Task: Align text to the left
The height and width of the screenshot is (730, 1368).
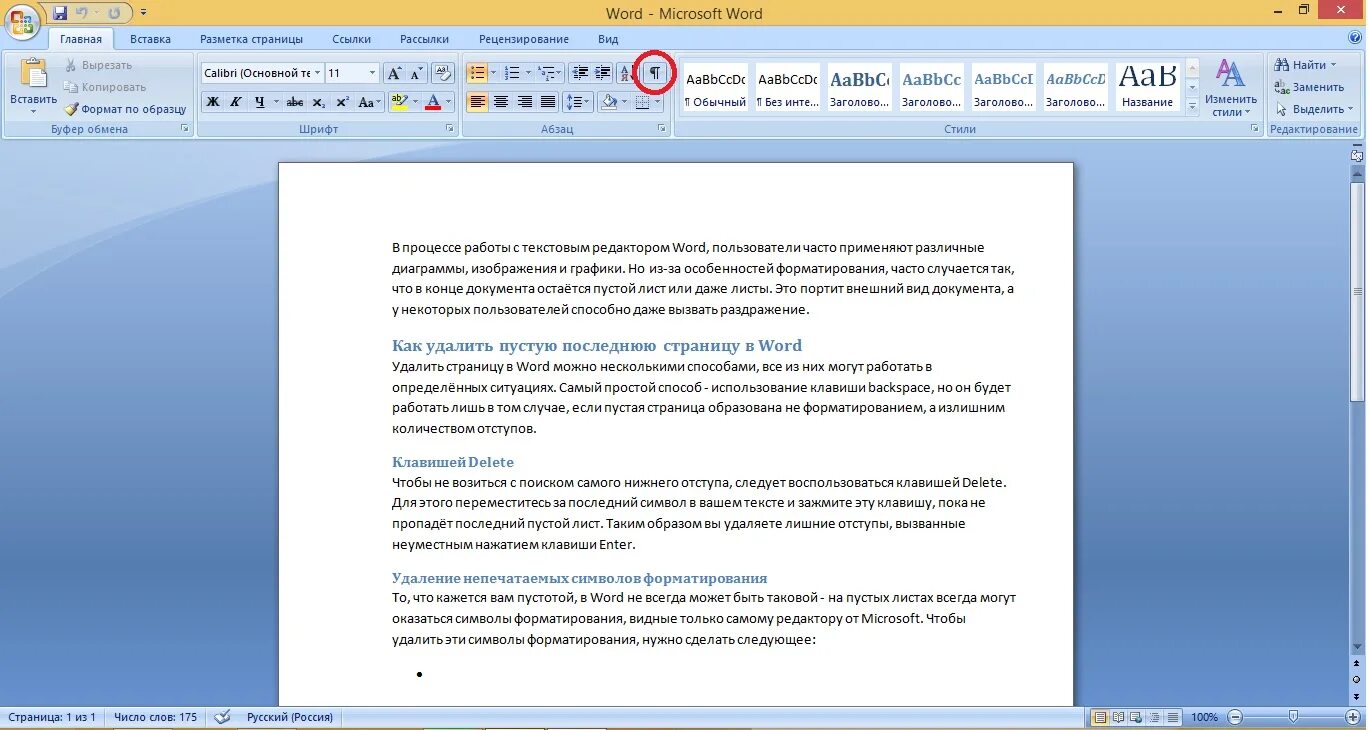Action: click(x=477, y=102)
